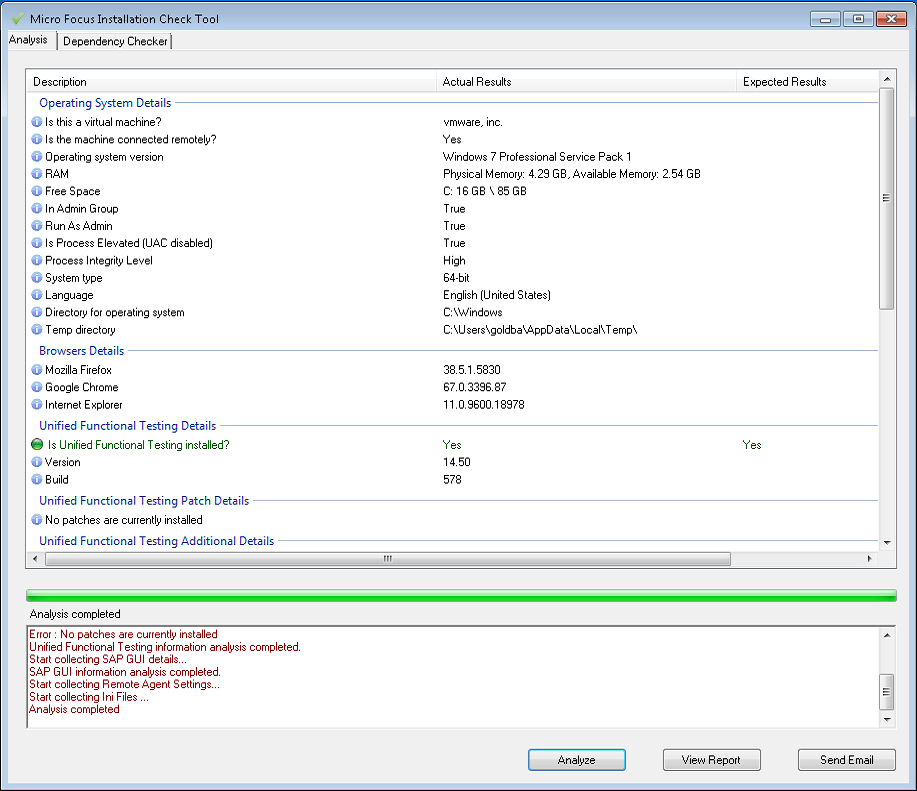Expand the Operating System Details section
This screenshot has width=917, height=791.
coord(104,103)
